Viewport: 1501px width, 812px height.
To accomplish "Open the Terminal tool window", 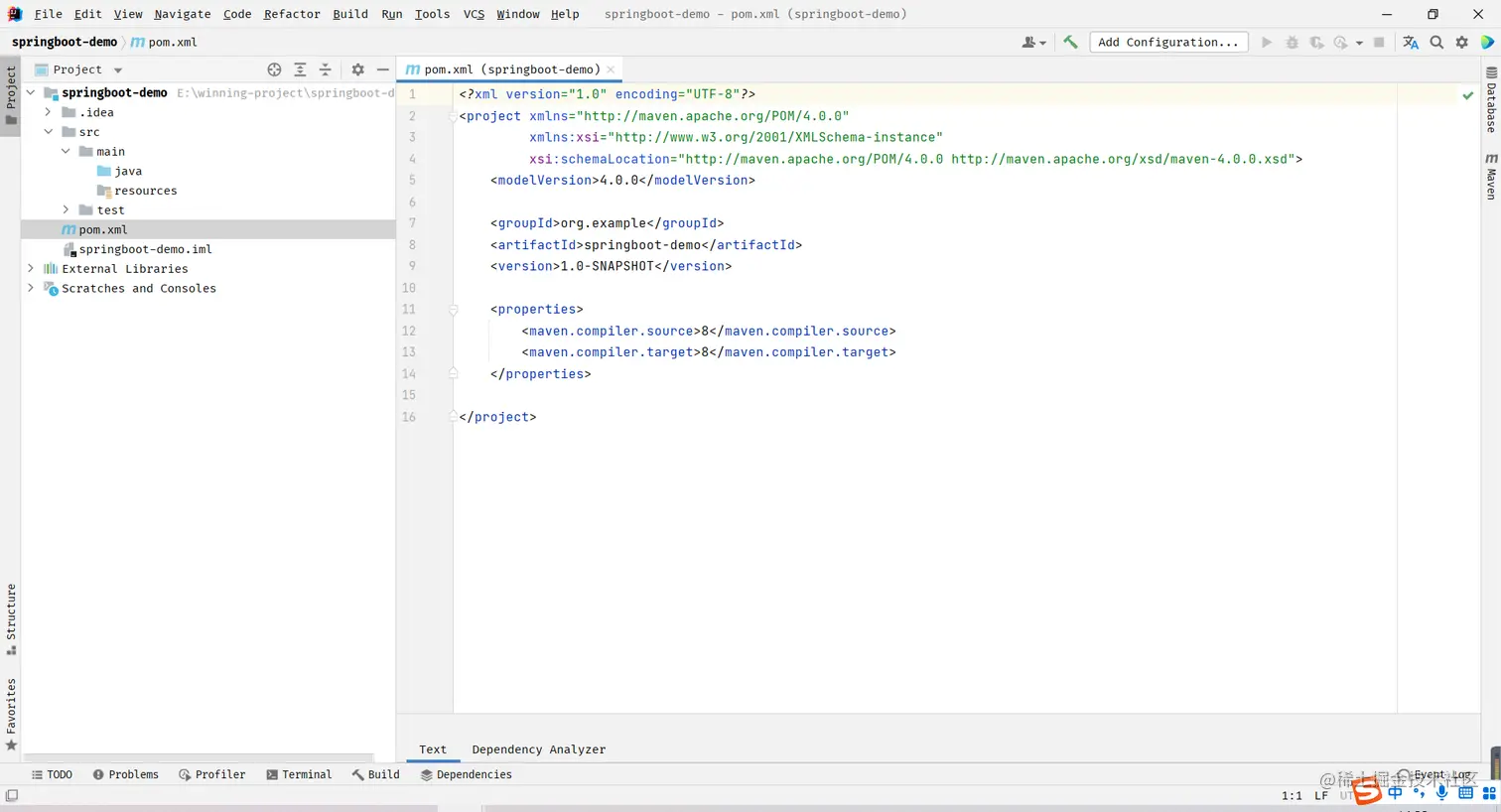I will coord(299,774).
